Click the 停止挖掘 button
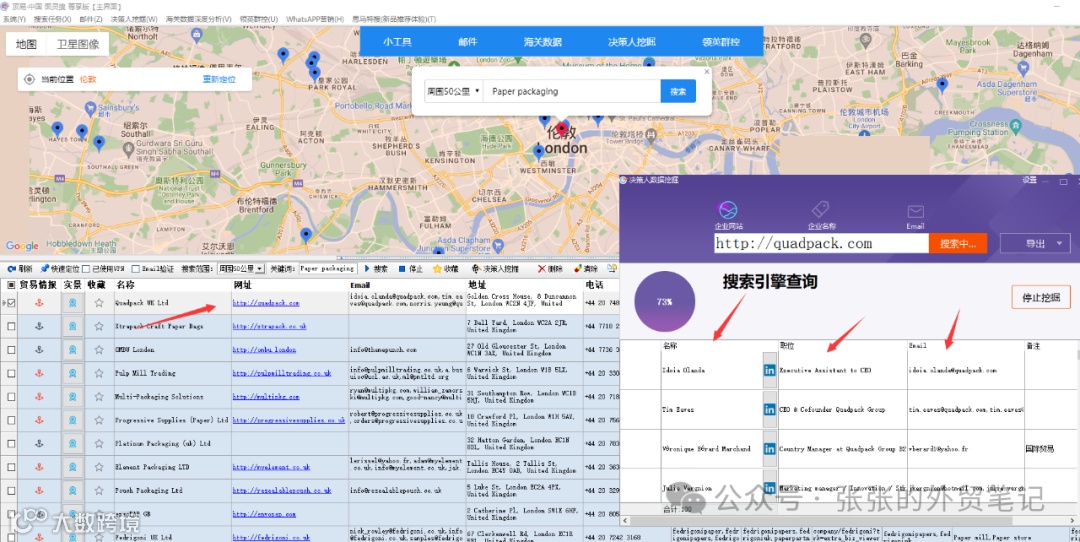The image size is (1080, 542). tap(1041, 298)
